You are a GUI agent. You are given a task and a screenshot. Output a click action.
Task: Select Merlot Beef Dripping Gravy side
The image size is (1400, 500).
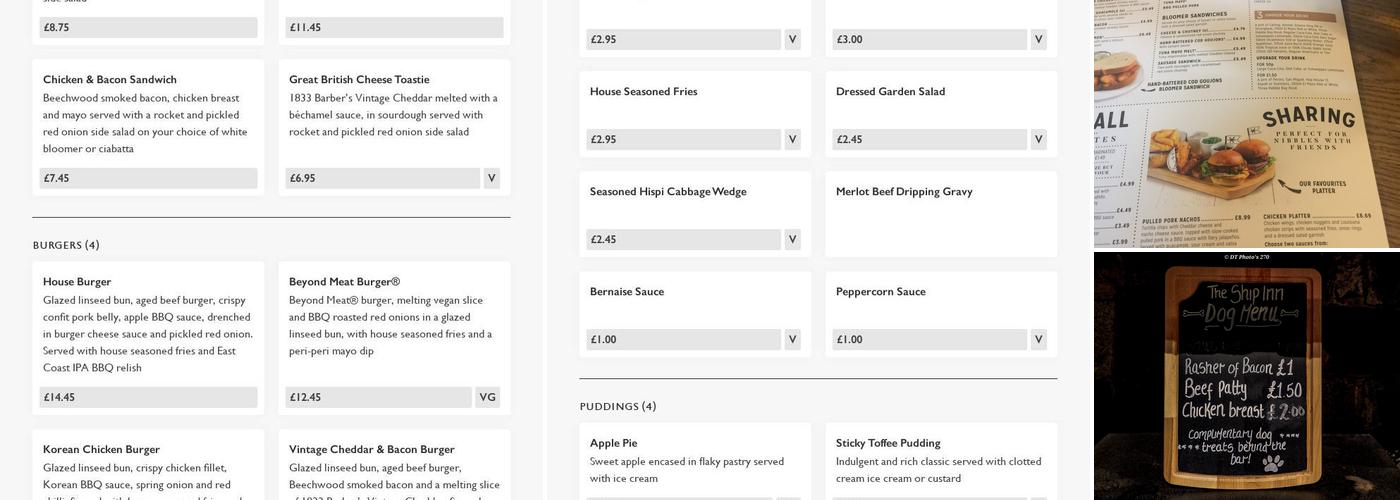[904, 192]
